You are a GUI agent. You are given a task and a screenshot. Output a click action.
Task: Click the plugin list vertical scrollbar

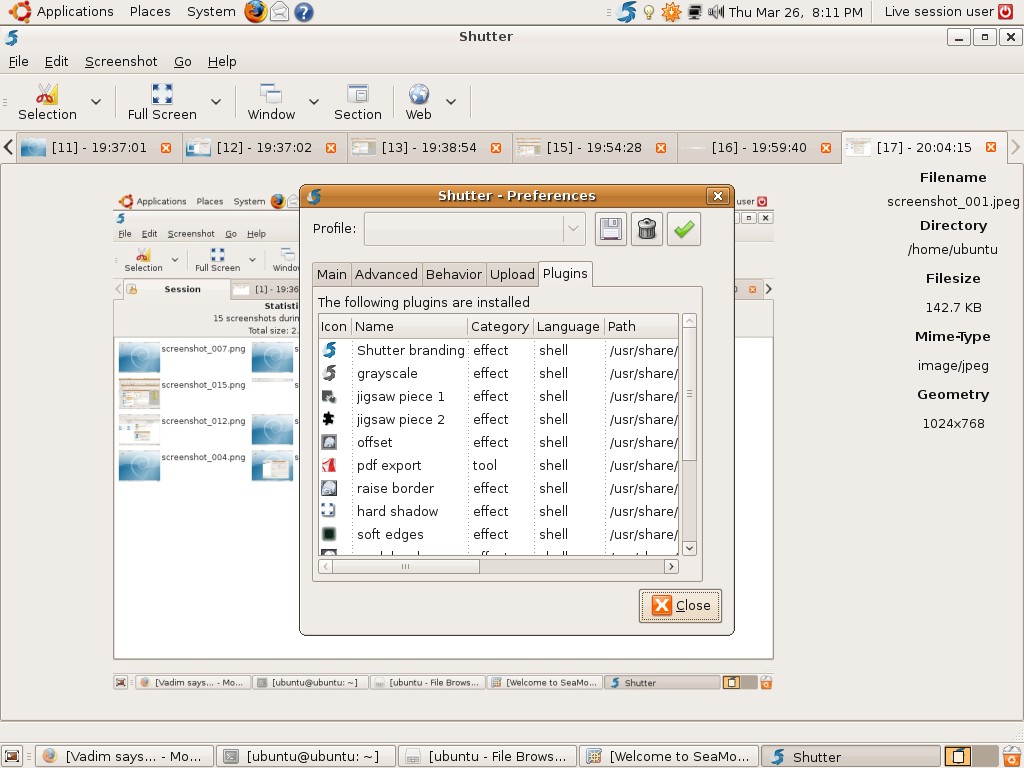tap(689, 394)
